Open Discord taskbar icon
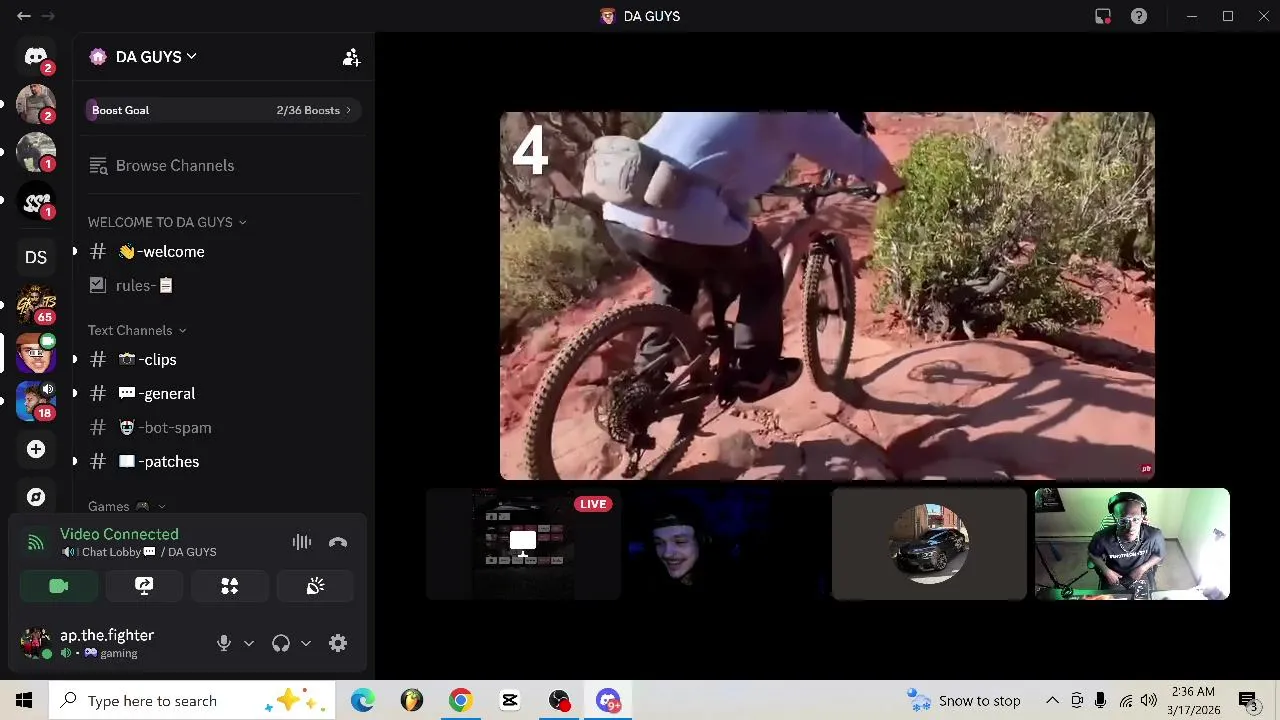Screen dimensions: 1280x720 tap(608, 700)
